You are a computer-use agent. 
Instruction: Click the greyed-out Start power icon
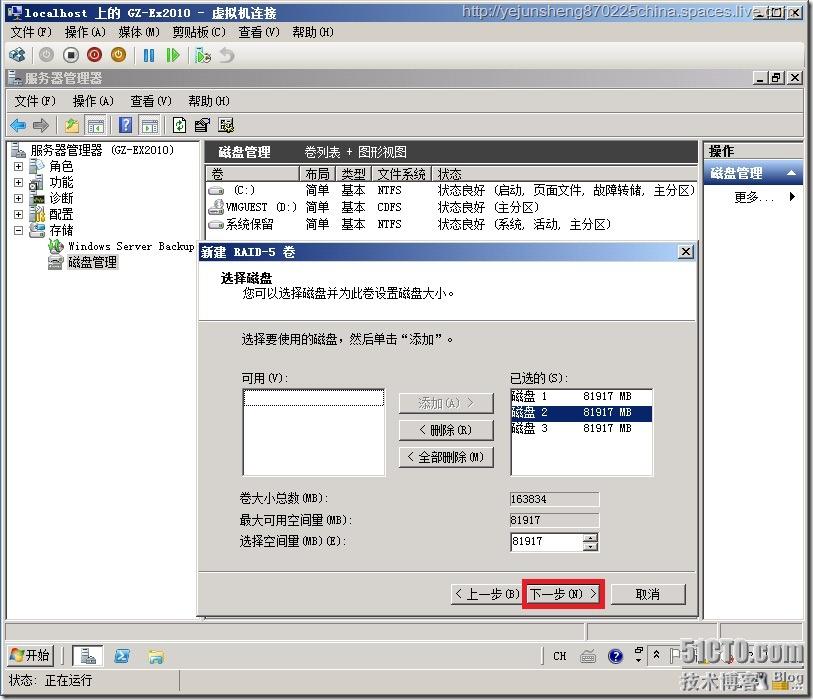(46, 55)
